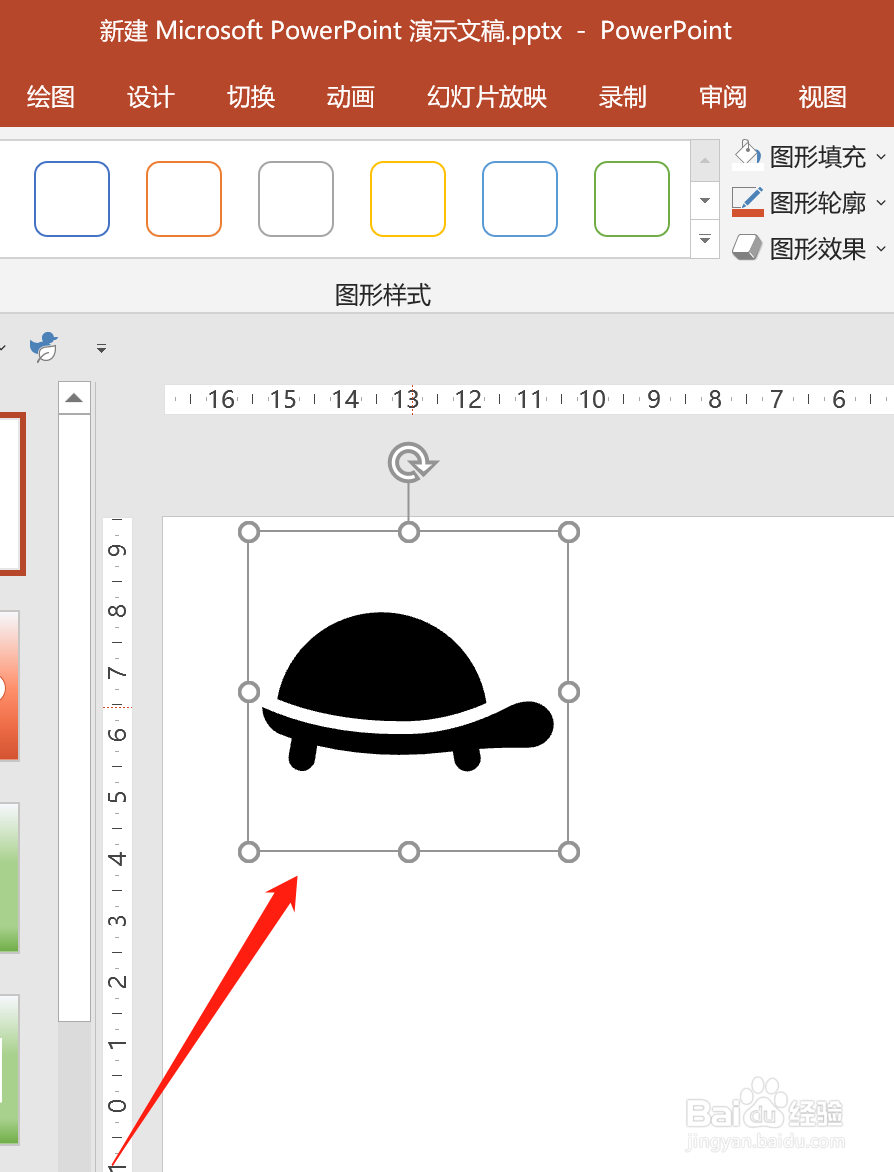Apply the light blue outline shape style
894x1172 pixels.
point(520,199)
